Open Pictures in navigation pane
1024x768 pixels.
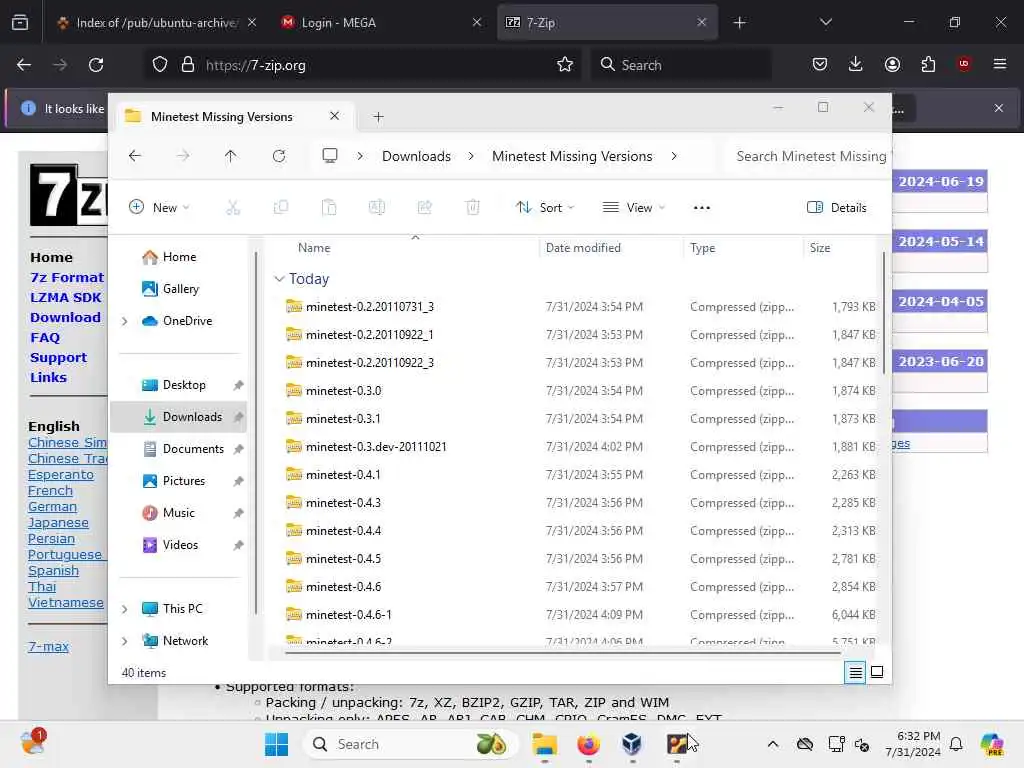pos(184,481)
